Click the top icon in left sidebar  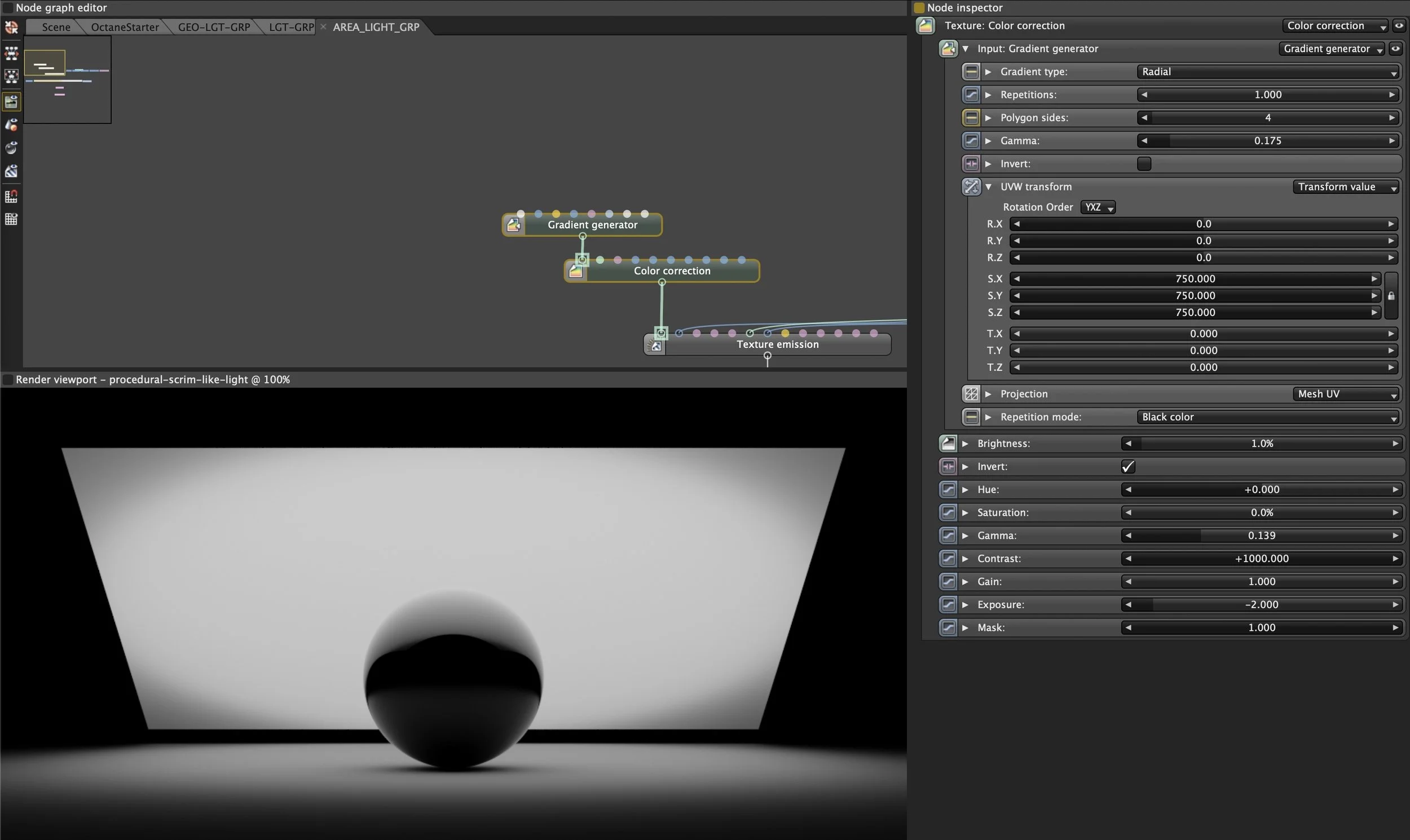pos(11,27)
